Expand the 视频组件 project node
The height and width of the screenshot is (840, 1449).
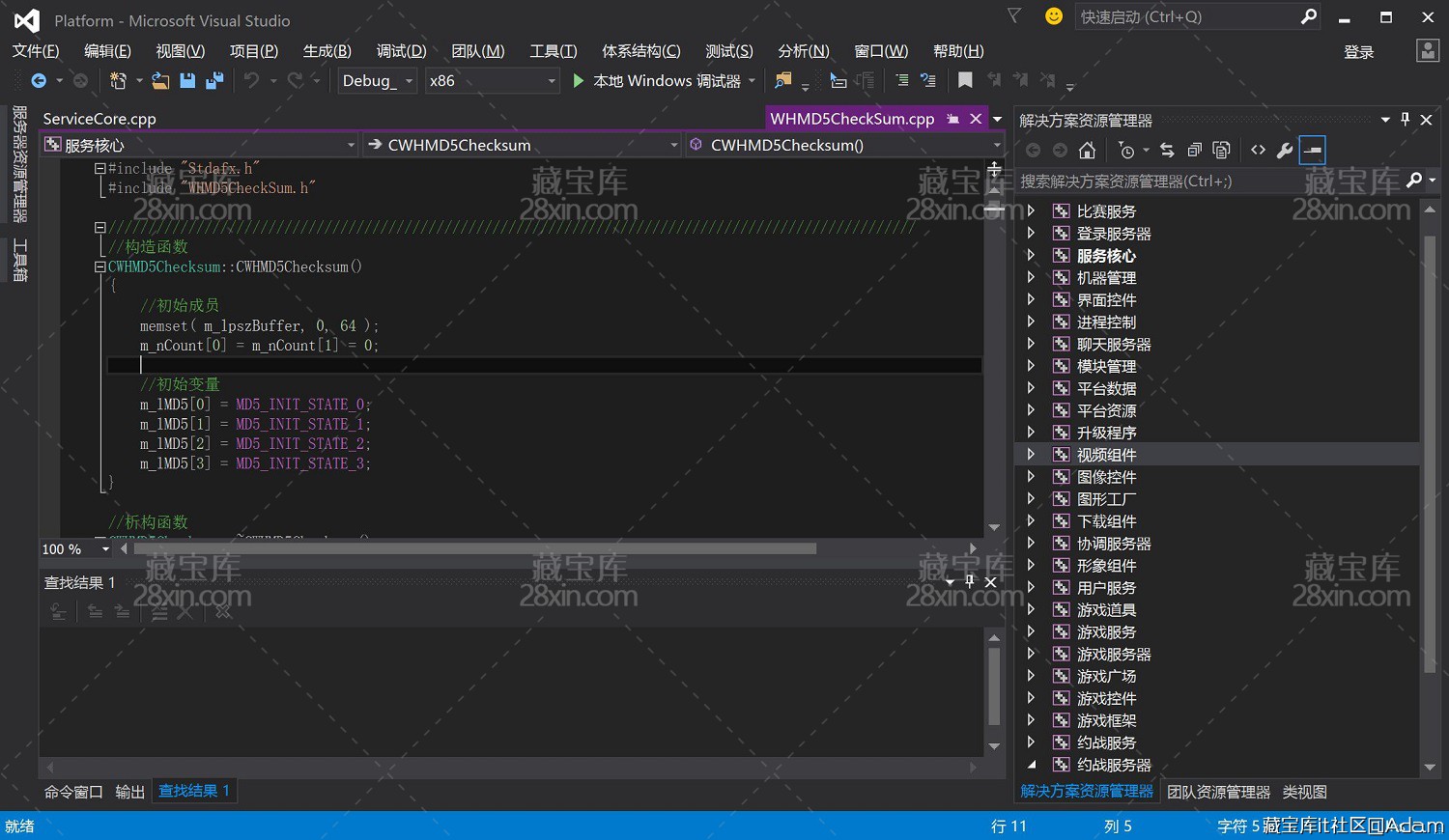tap(1031, 454)
